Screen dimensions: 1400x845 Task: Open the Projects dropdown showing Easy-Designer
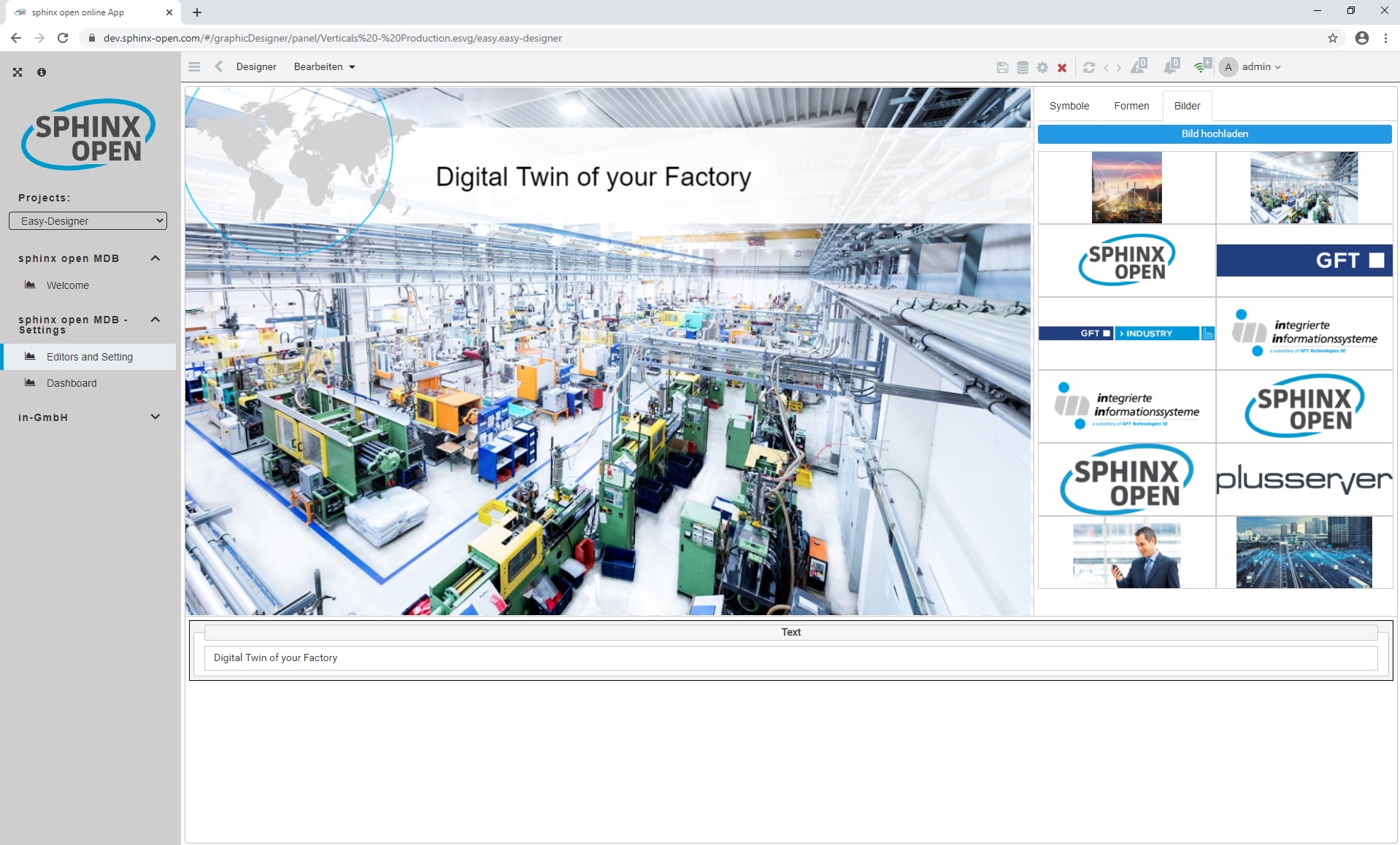[88, 220]
